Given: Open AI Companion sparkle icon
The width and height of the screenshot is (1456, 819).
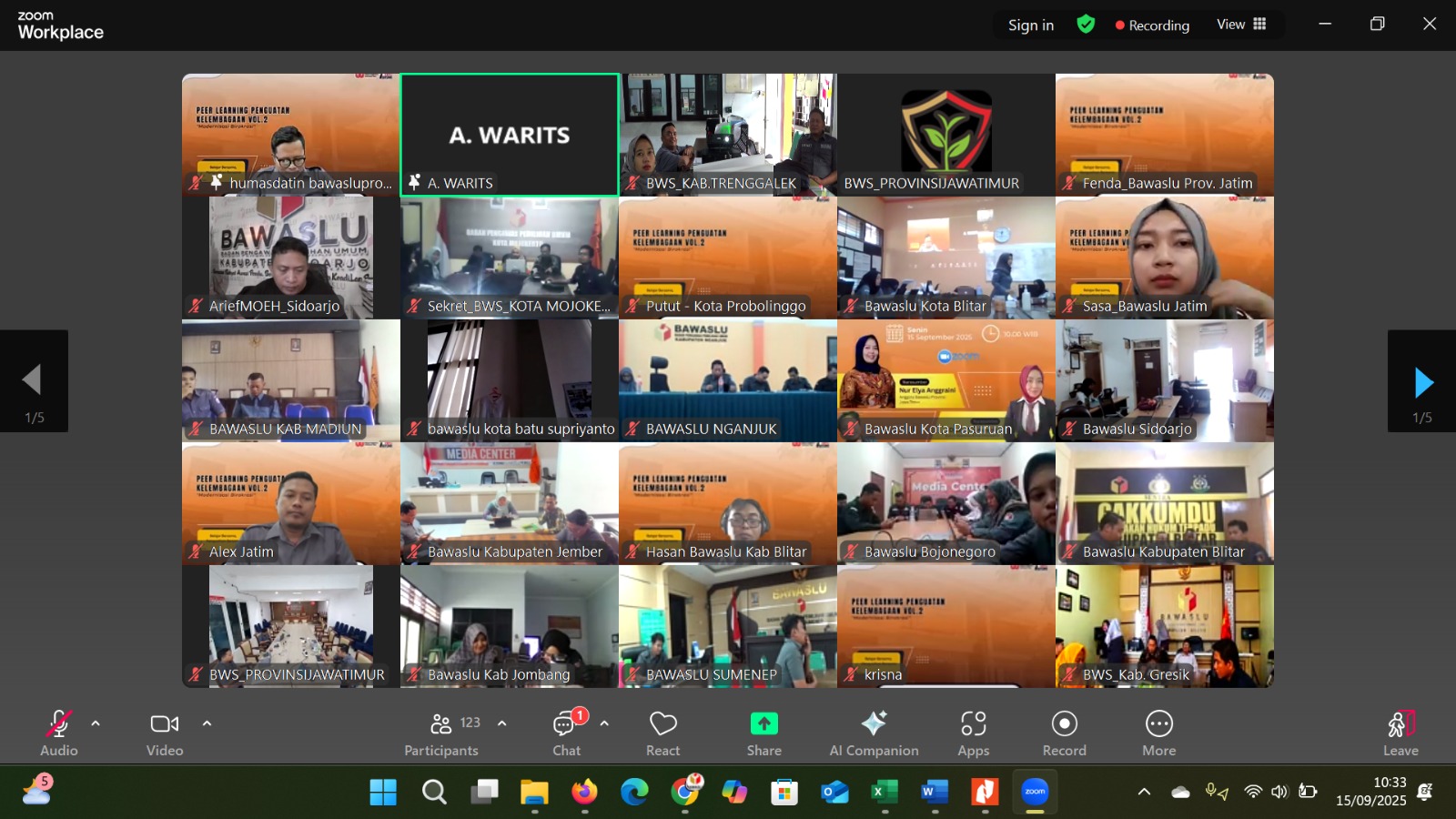Looking at the screenshot, I should [874, 723].
